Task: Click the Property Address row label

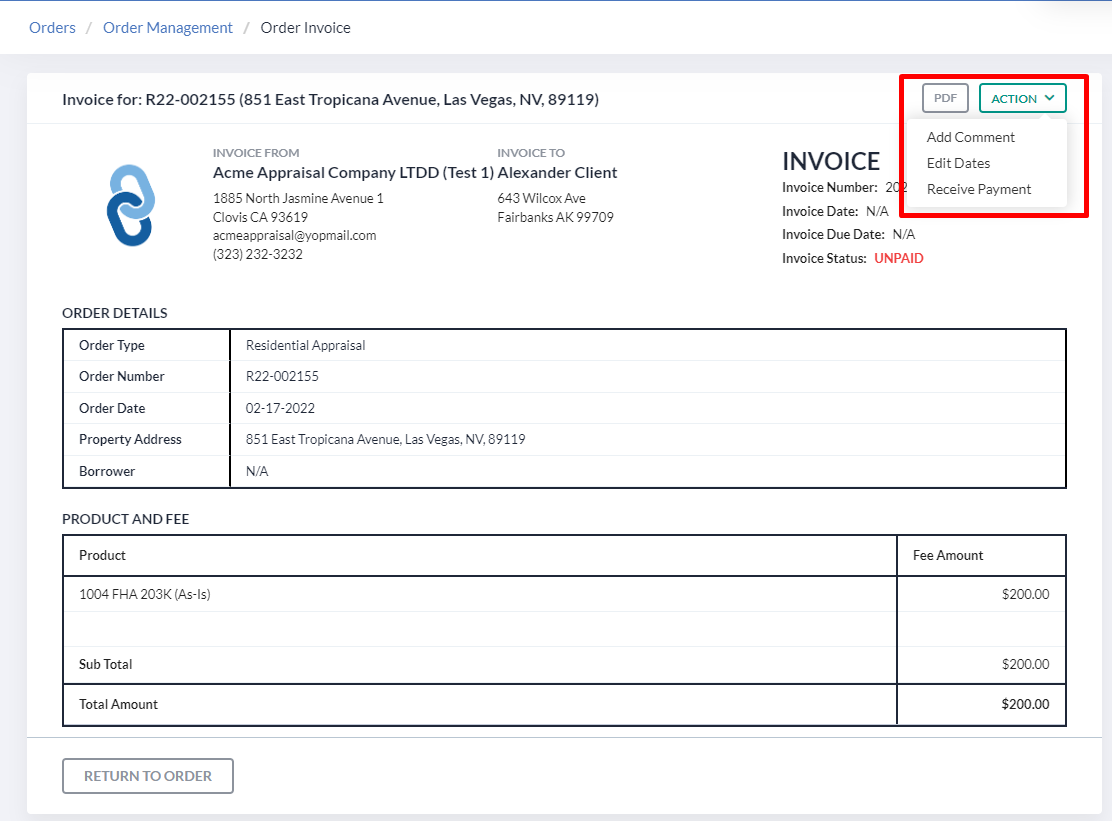Action: click(130, 440)
